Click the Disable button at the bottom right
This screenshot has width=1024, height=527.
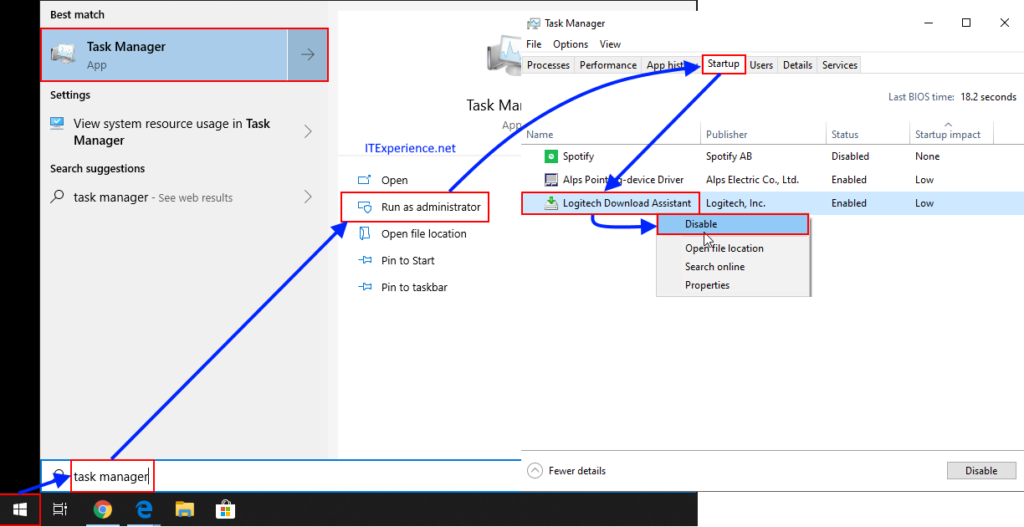(x=981, y=471)
